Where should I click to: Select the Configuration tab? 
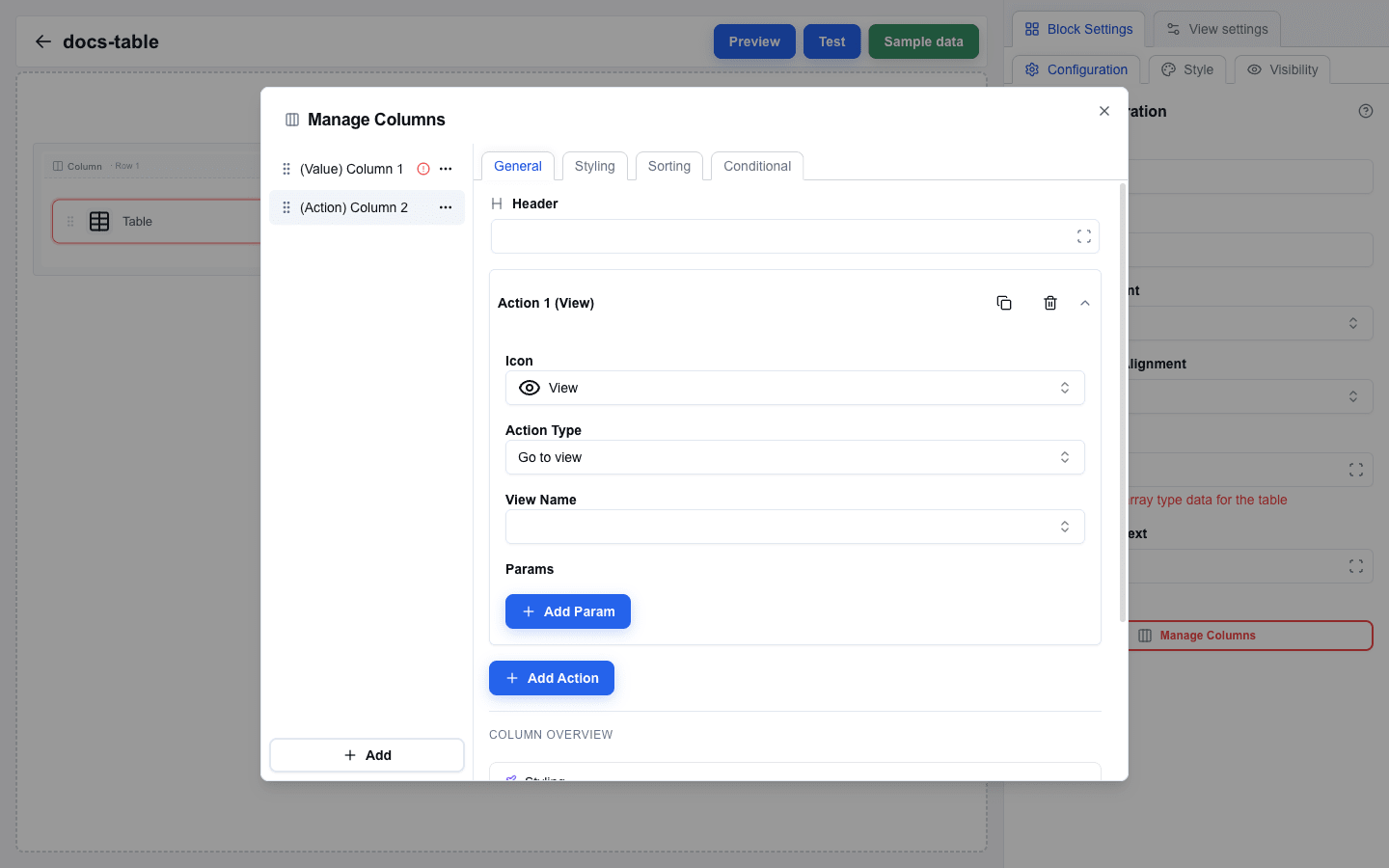[1076, 69]
